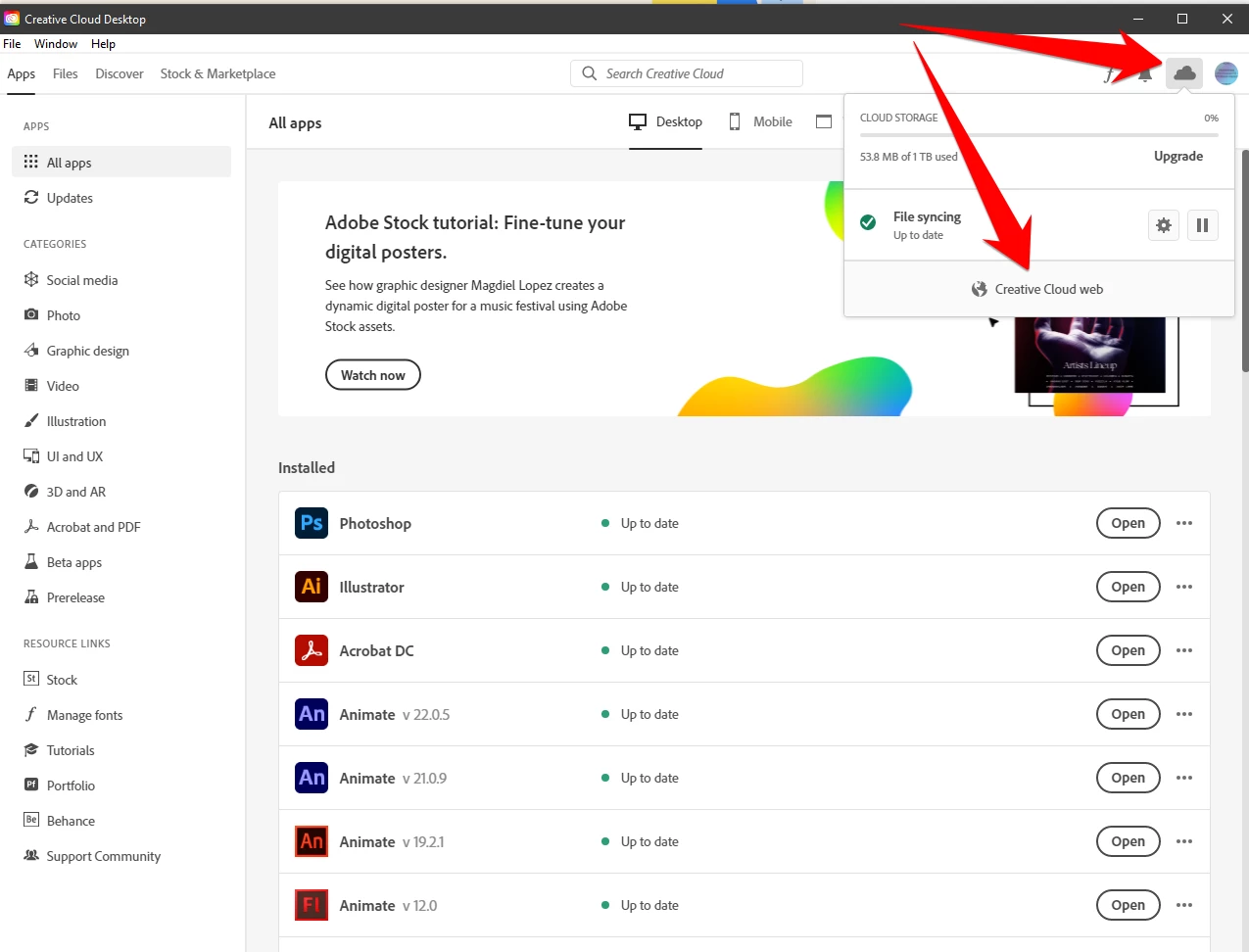The image size is (1249, 952).
Task: Switch to the Apps tab
Action: click(x=22, y=74)
